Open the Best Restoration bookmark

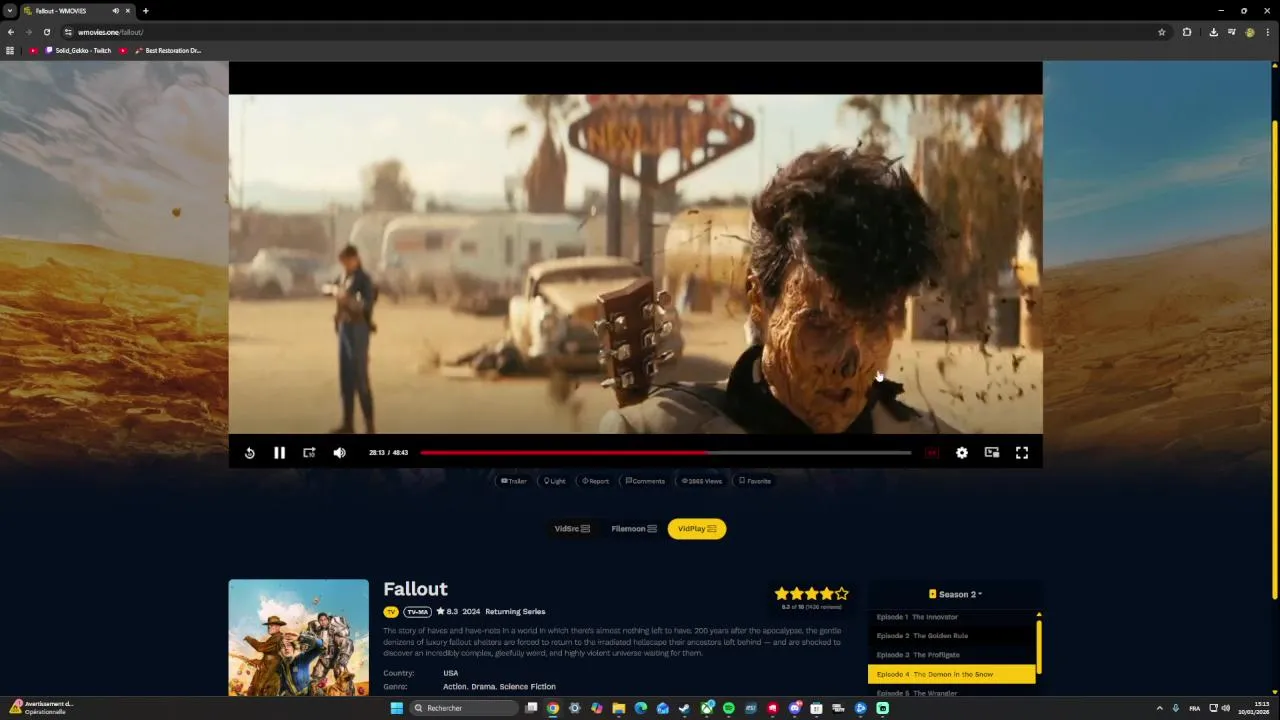tap(167, 50)
